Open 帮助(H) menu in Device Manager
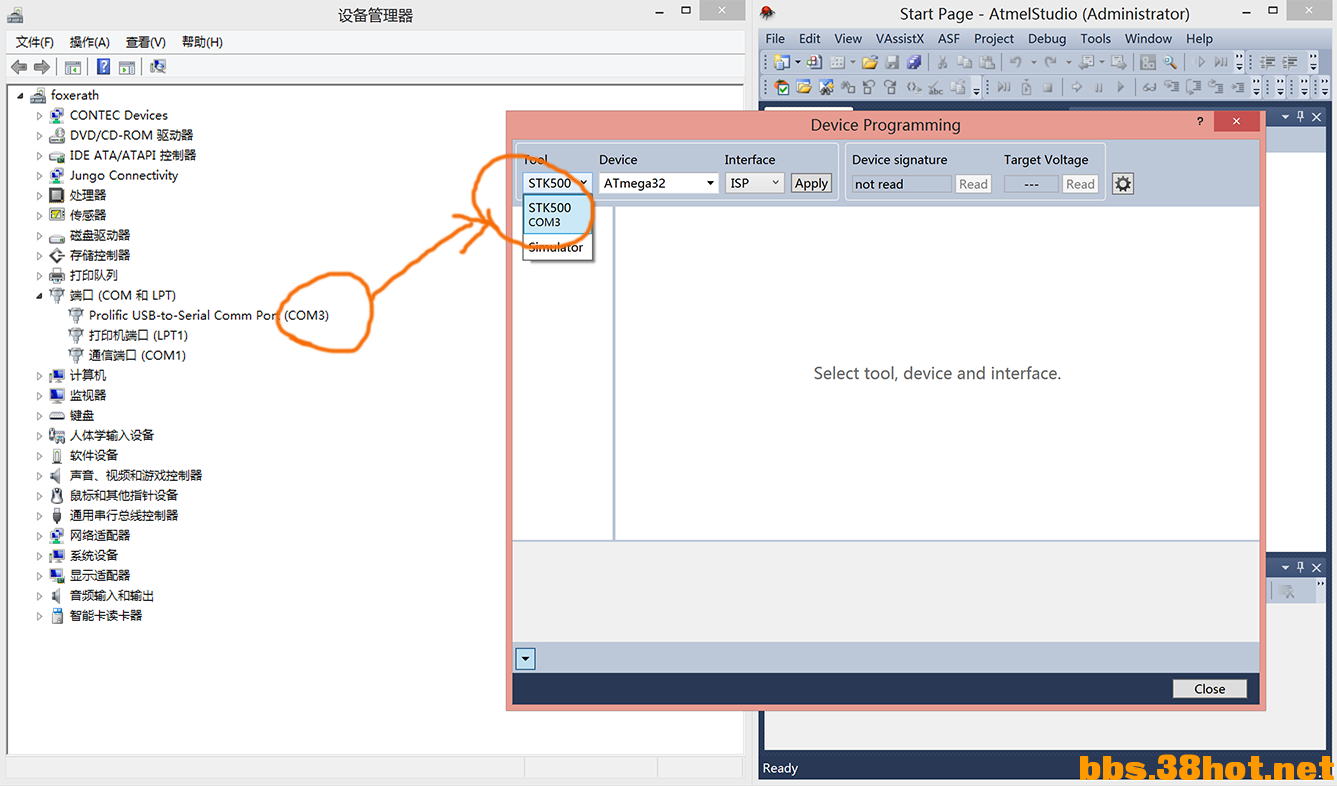 [202, 42]
